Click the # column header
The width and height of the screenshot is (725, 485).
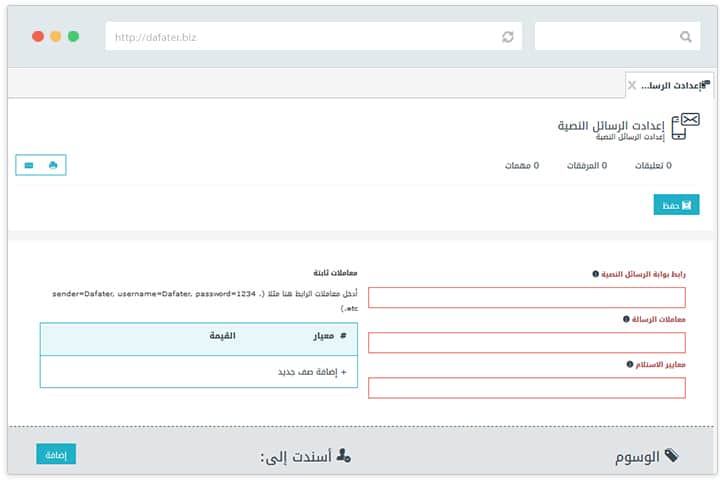tap(343, 336)
